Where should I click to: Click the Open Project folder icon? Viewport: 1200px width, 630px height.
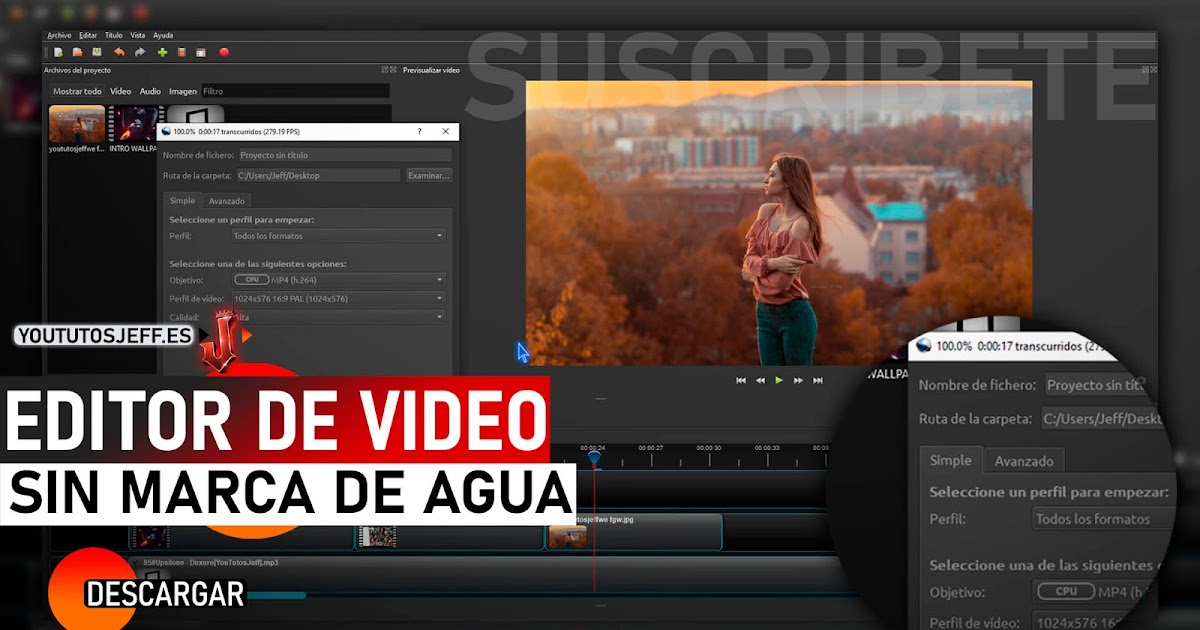click(x=78, y=52)
